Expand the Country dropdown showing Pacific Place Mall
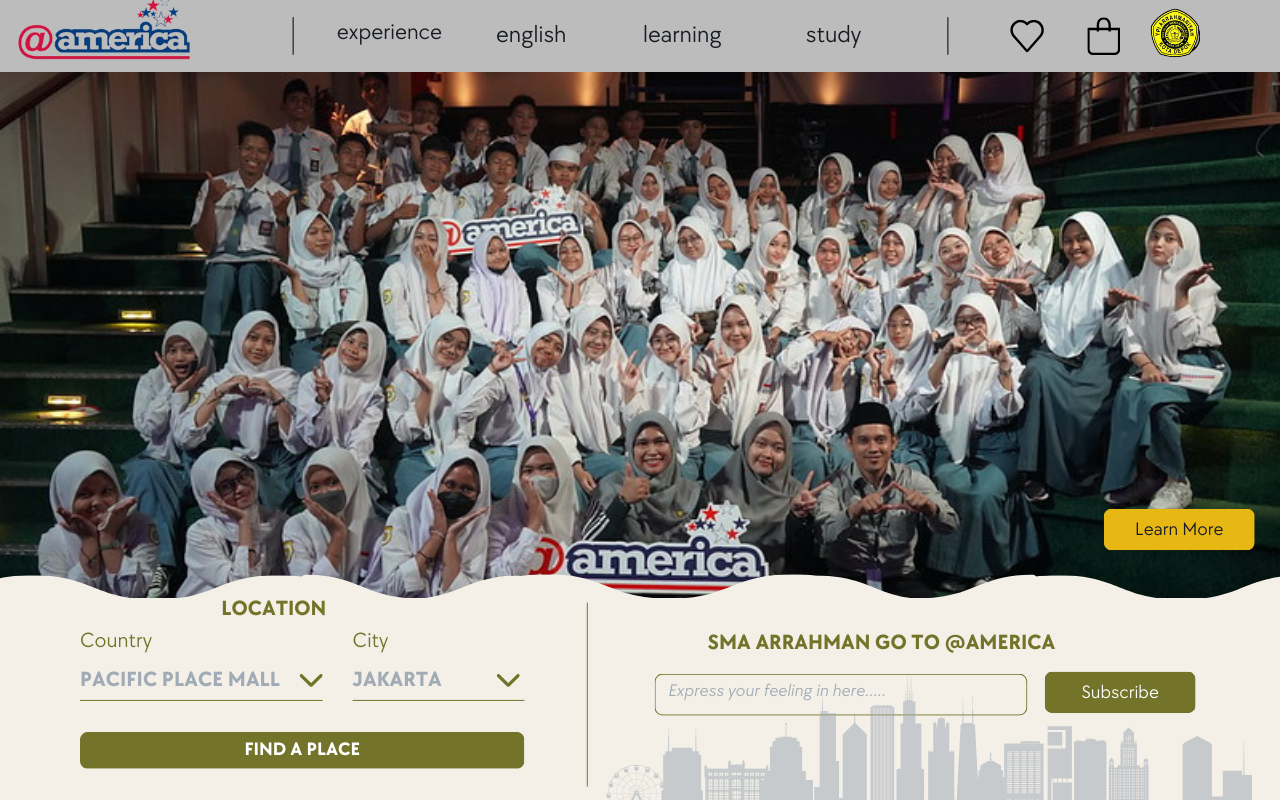The height and width of the screenshot is (800, 1280). (201, 680)
